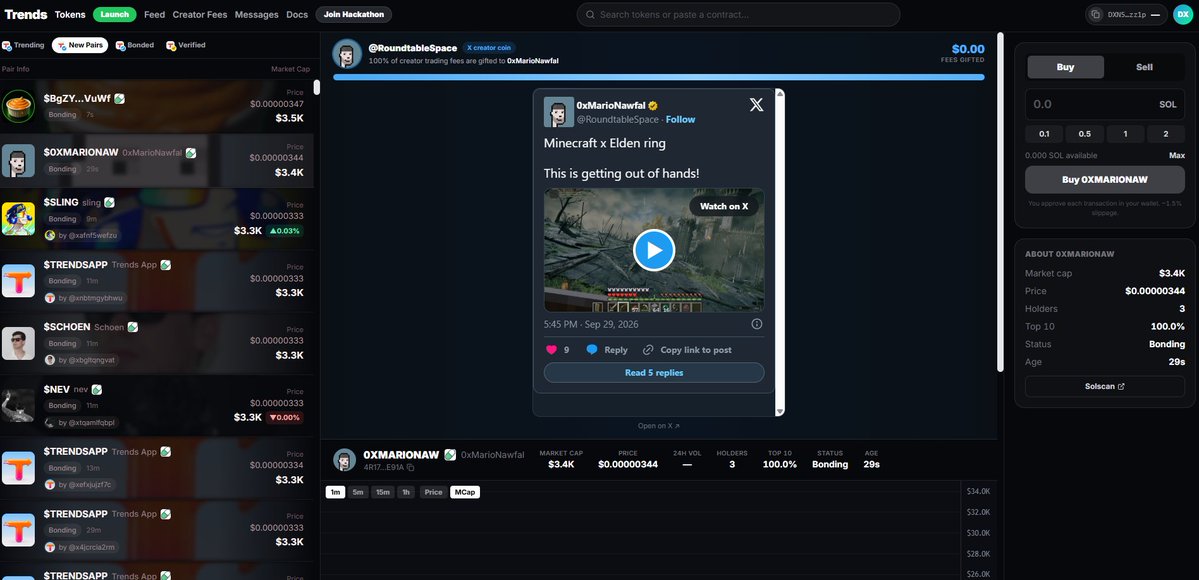Switch to the Verified tab
The height and width of the screenshot is (580, 1199).
click(186, 45)
